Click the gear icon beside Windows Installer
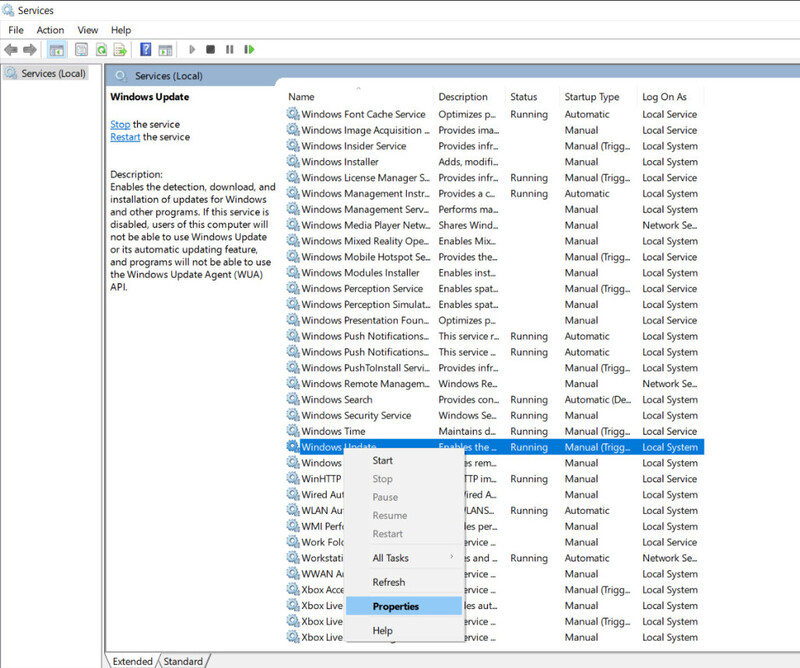Image resolution: width=800 pixels, height=668 pixels. pos(292,161)
